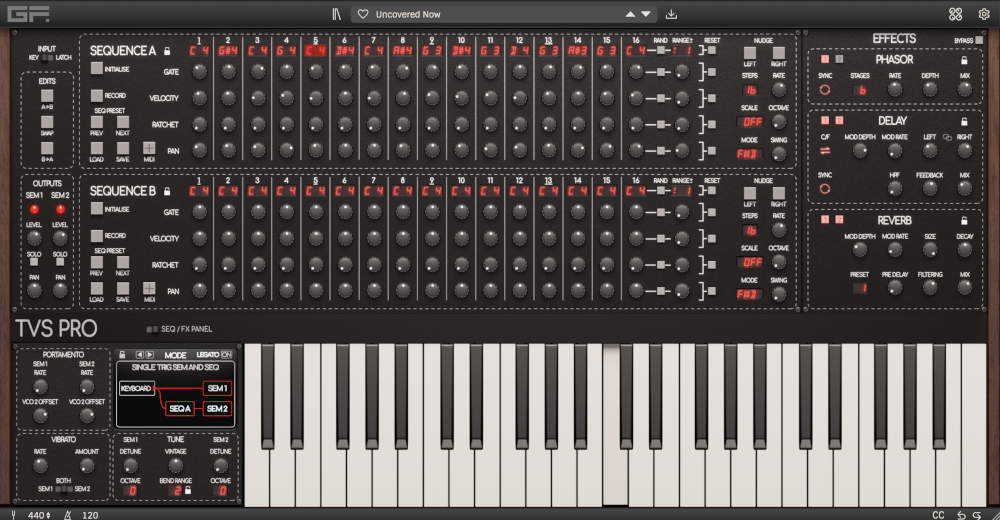Save preset using the download icon
Screen dimensions: 1000x520
tap(671, 14)
